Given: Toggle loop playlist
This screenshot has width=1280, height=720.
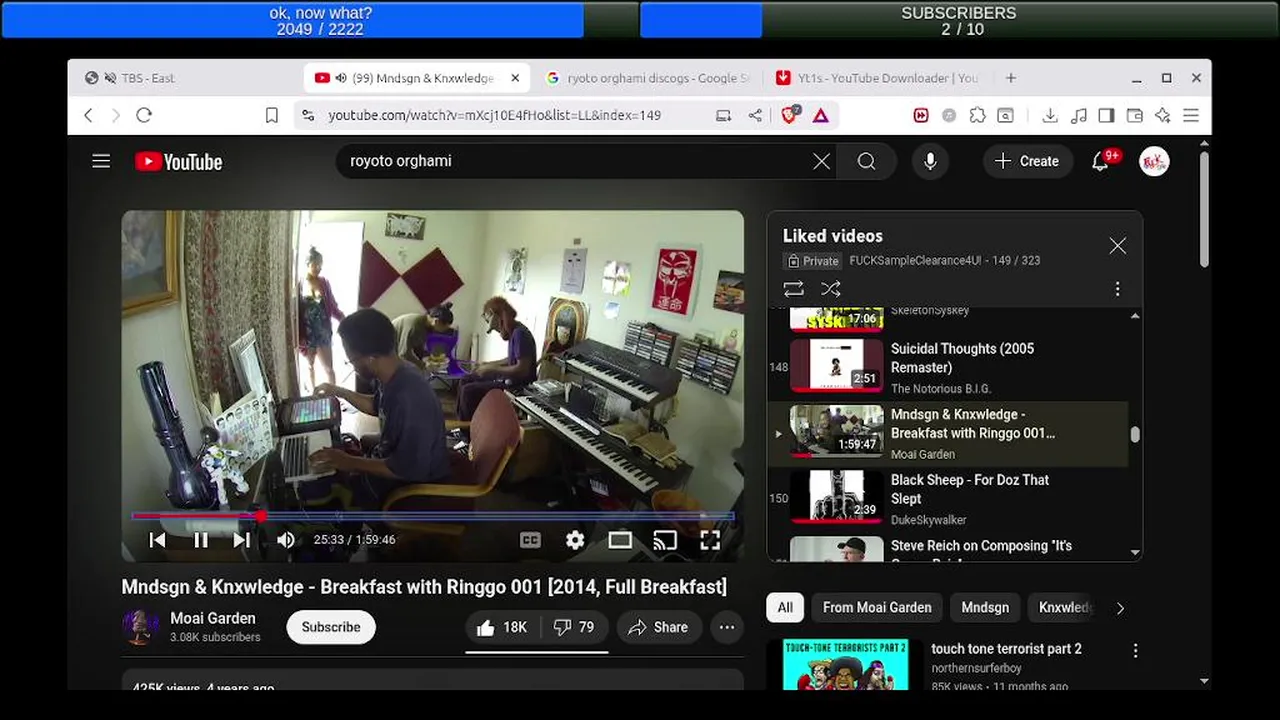Looking at the screenshot, I should [x=793, y=289].
